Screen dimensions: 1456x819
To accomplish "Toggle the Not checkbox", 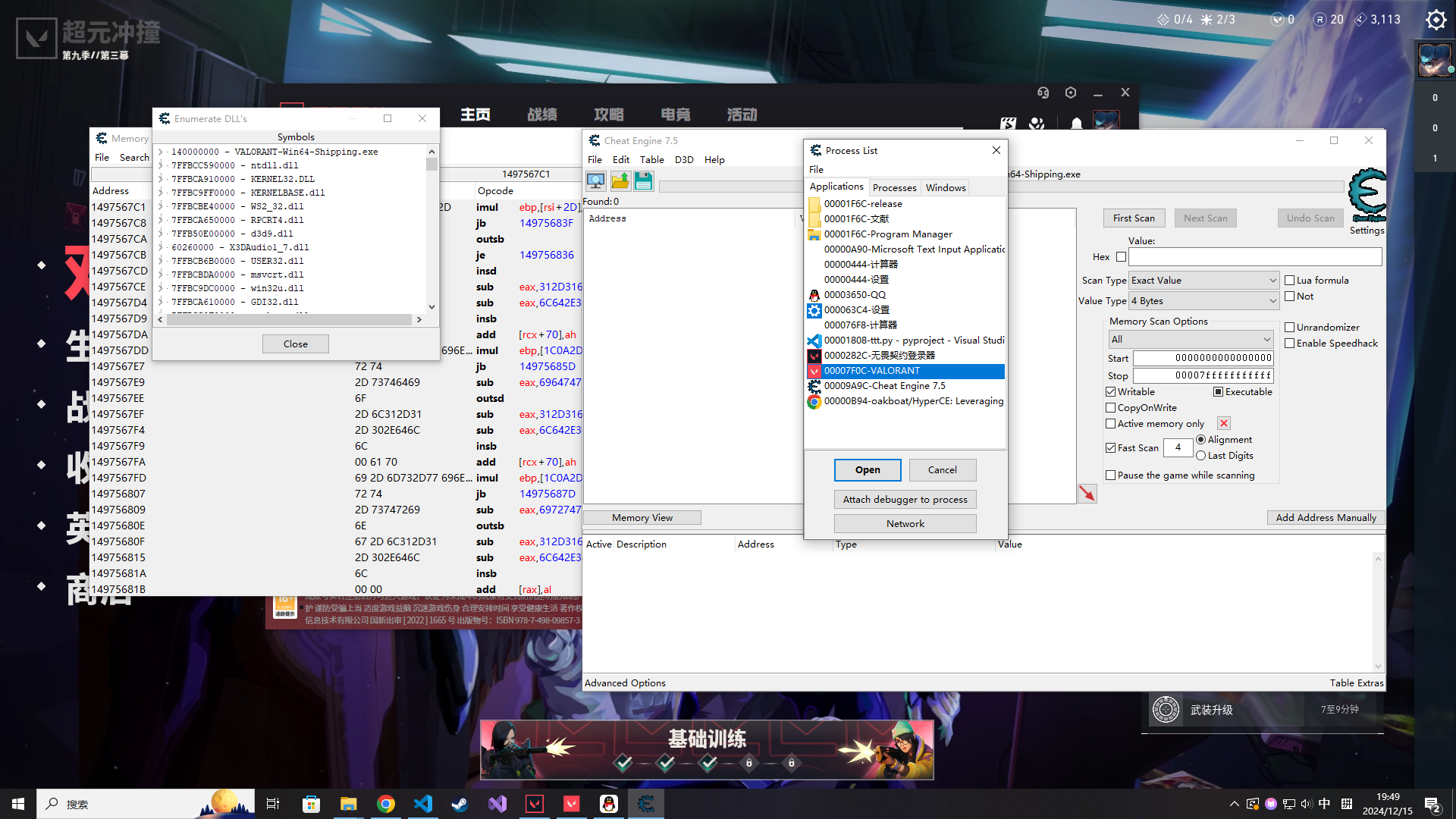I will tap(1289, 297).
